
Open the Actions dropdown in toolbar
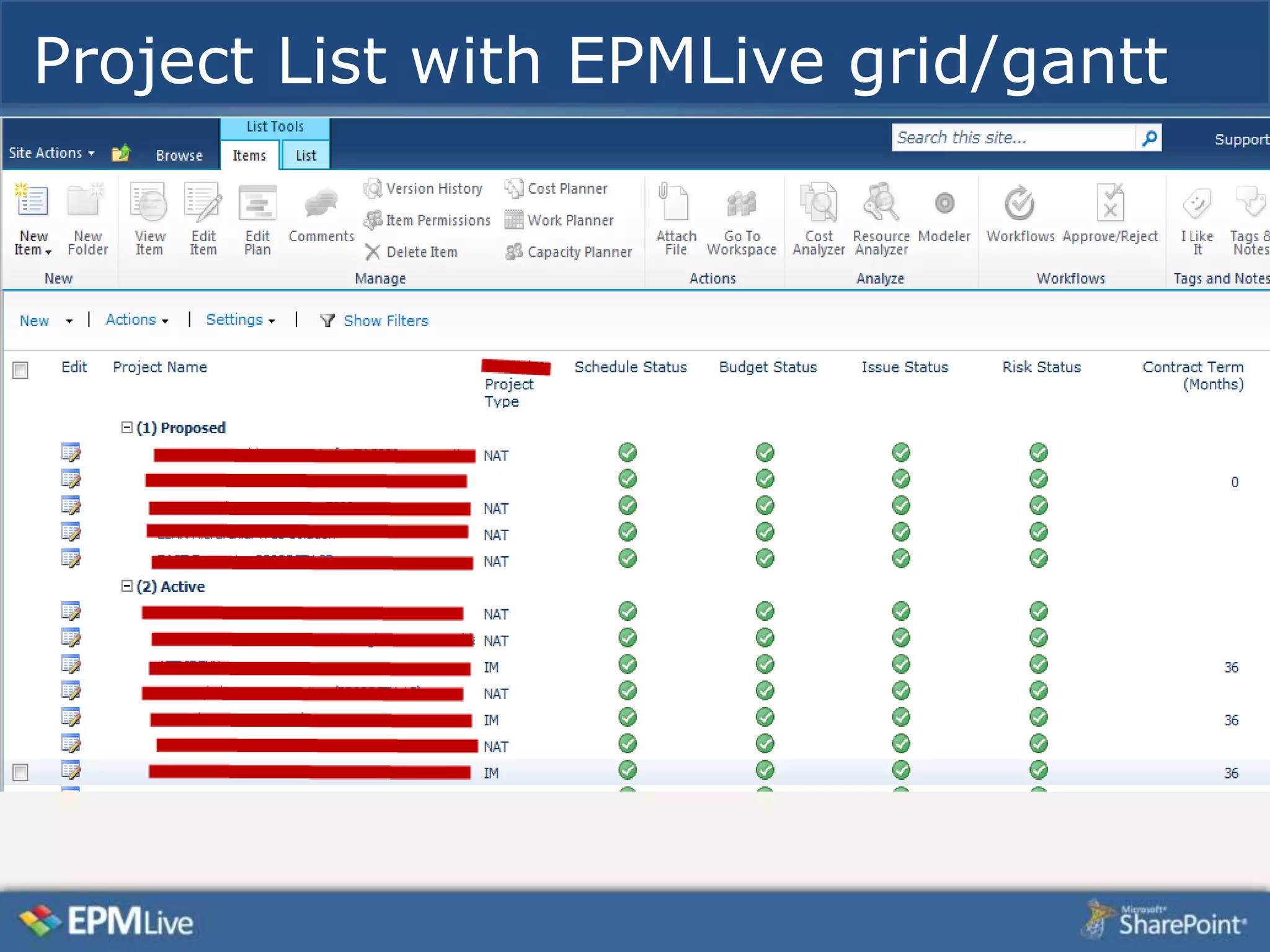tap(137, 320)
